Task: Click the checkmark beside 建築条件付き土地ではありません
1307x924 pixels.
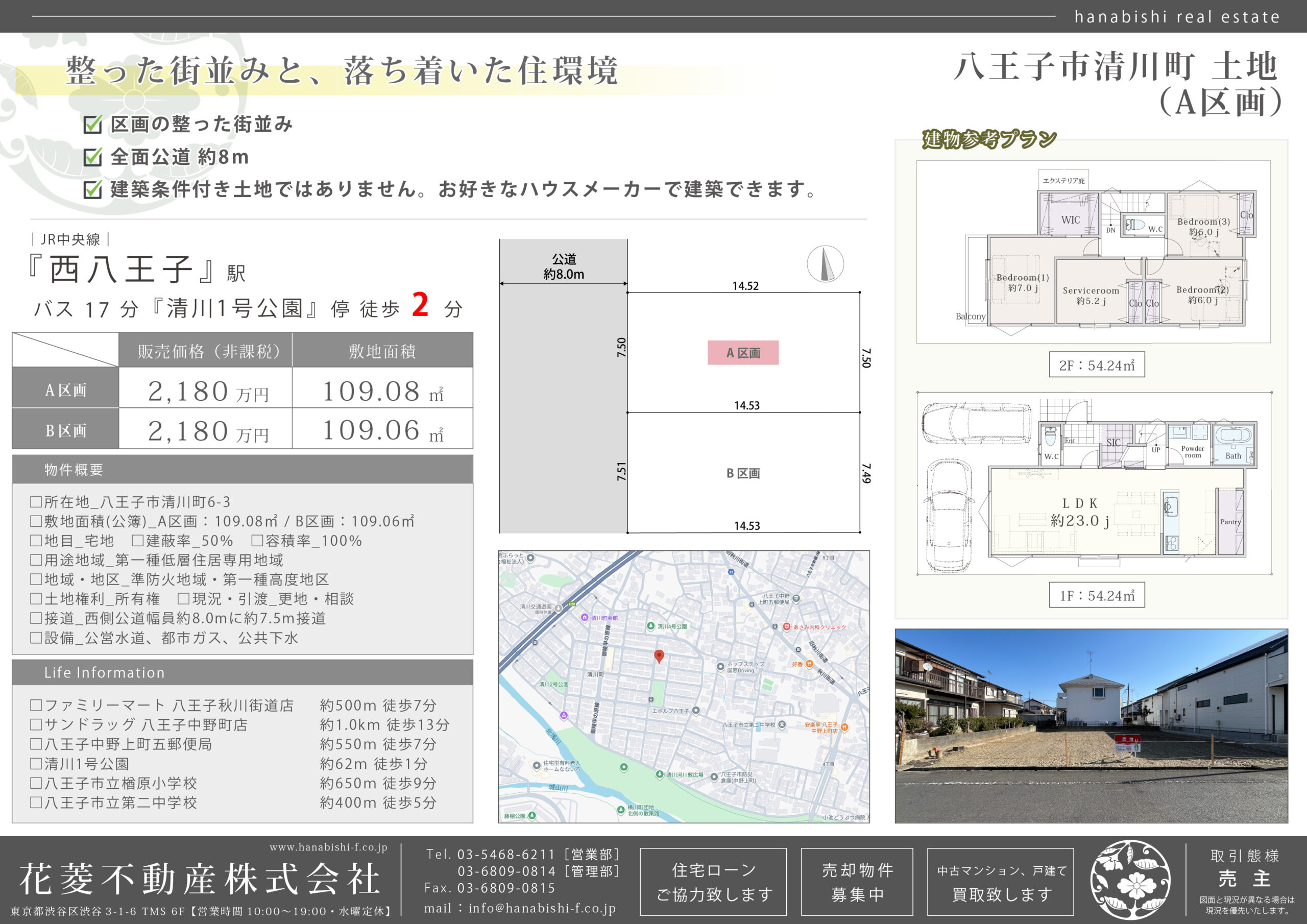Action: (92, 189)
